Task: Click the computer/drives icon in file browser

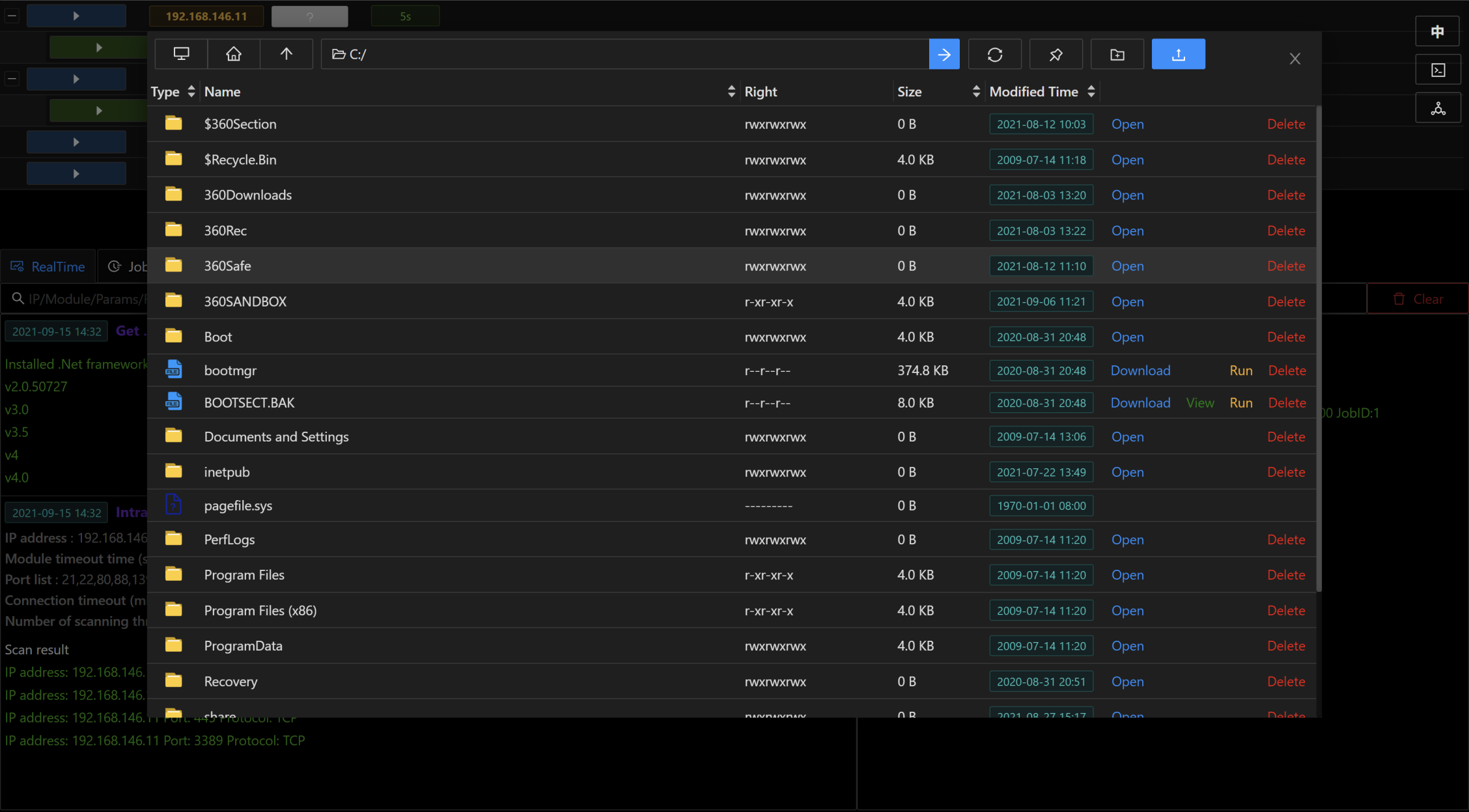Action: (181, 54)
